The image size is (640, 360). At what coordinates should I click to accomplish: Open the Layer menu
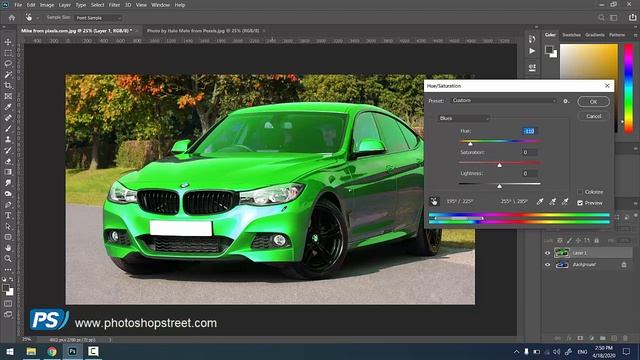click(x=64, y=5)
